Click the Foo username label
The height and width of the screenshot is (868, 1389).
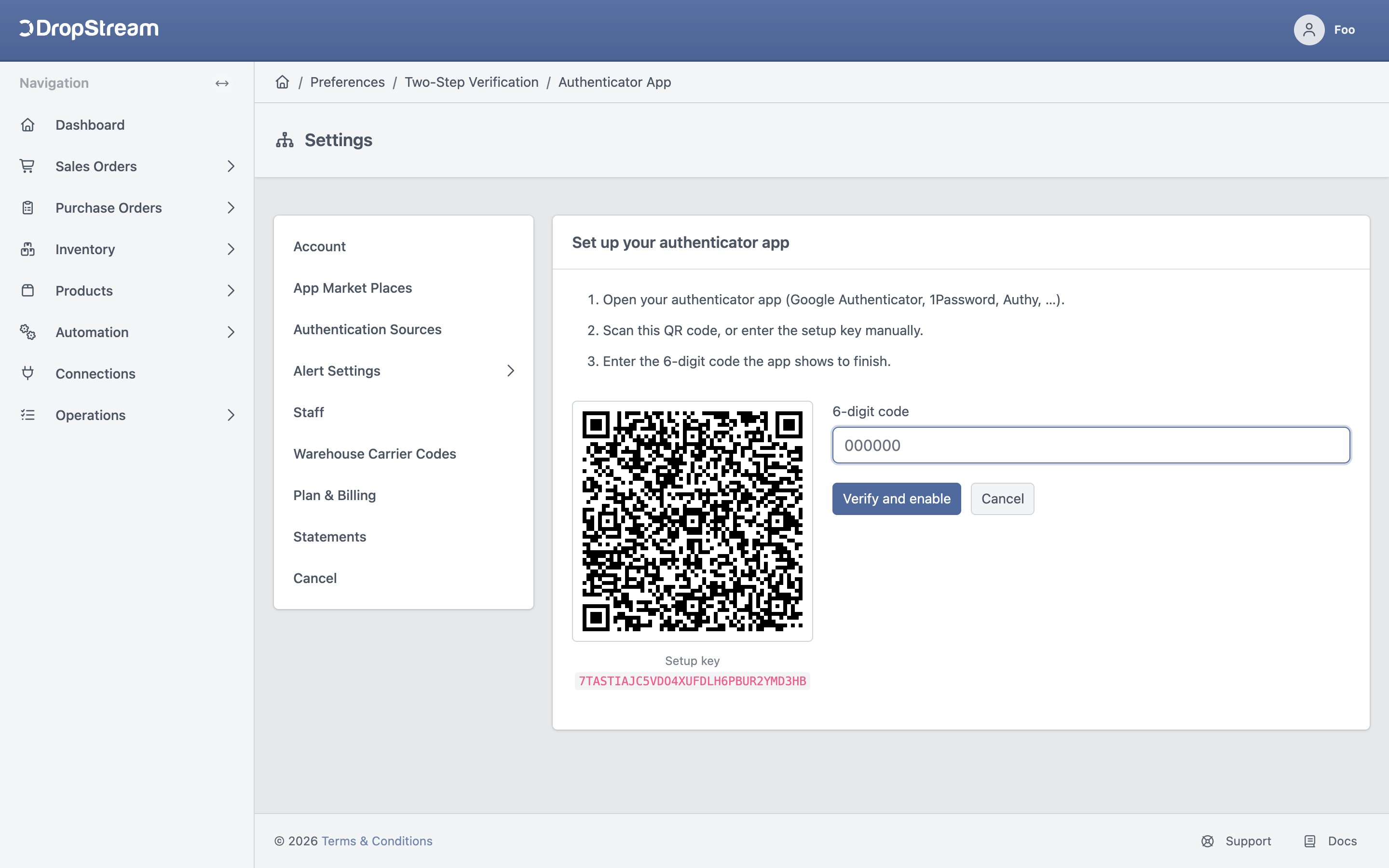1344,30
